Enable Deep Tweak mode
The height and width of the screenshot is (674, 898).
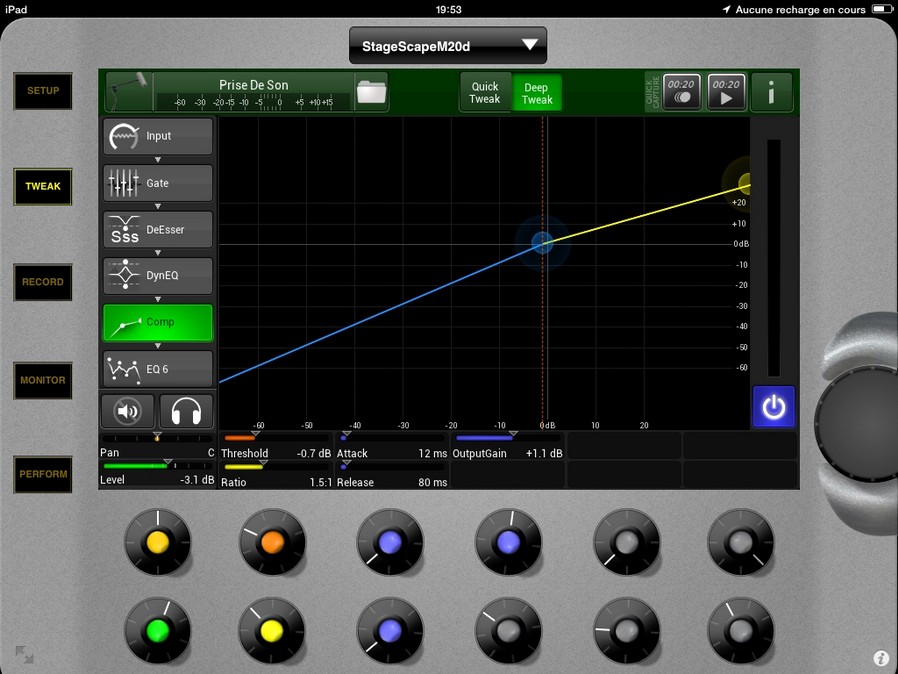(x=537, y=93)
